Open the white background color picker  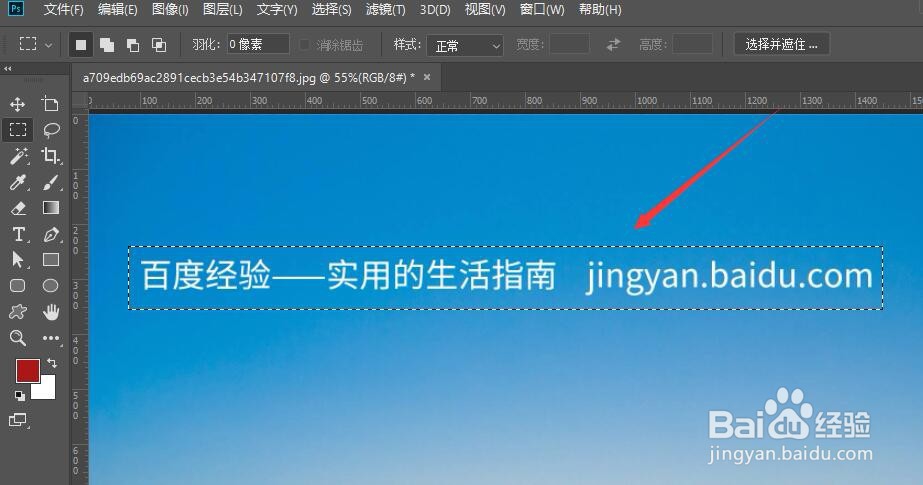(47, 391)
